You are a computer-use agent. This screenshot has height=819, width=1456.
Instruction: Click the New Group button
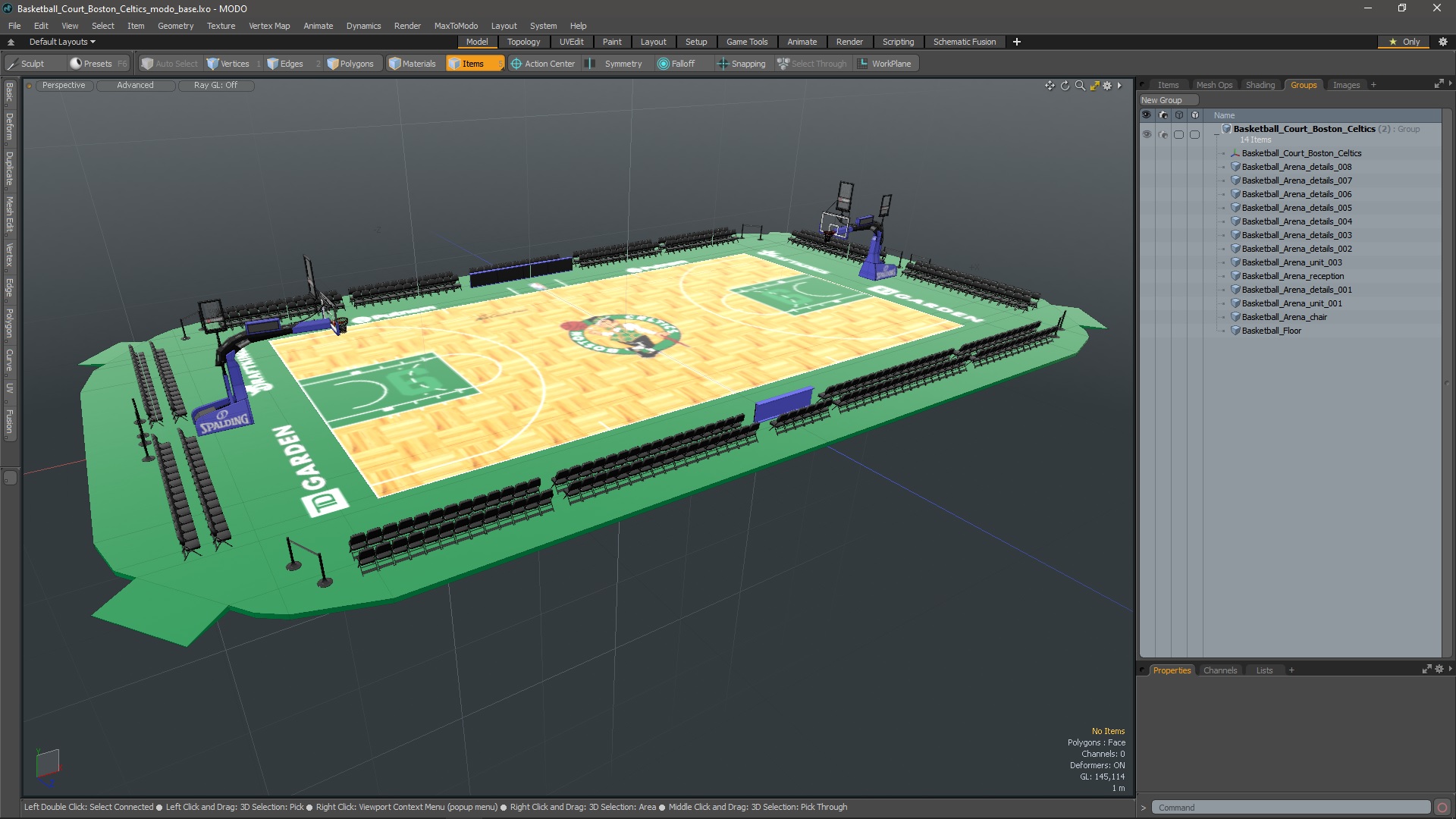[x=1168, y=100]
